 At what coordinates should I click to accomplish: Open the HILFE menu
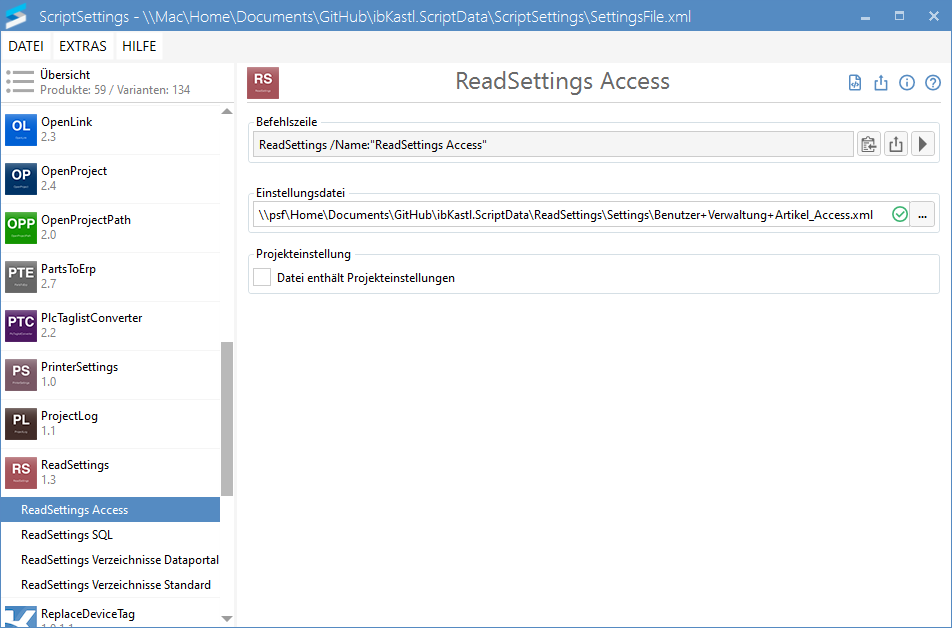point(139,47)
